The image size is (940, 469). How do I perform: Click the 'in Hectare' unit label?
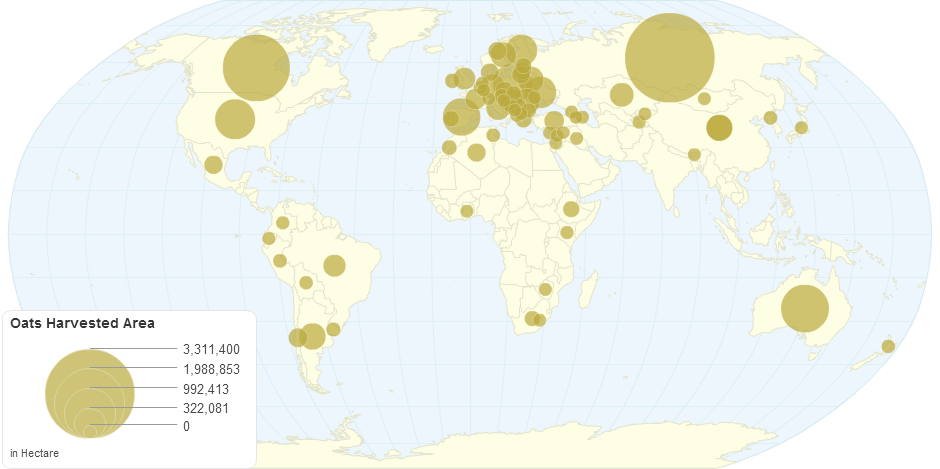click(x=34, y=454)
